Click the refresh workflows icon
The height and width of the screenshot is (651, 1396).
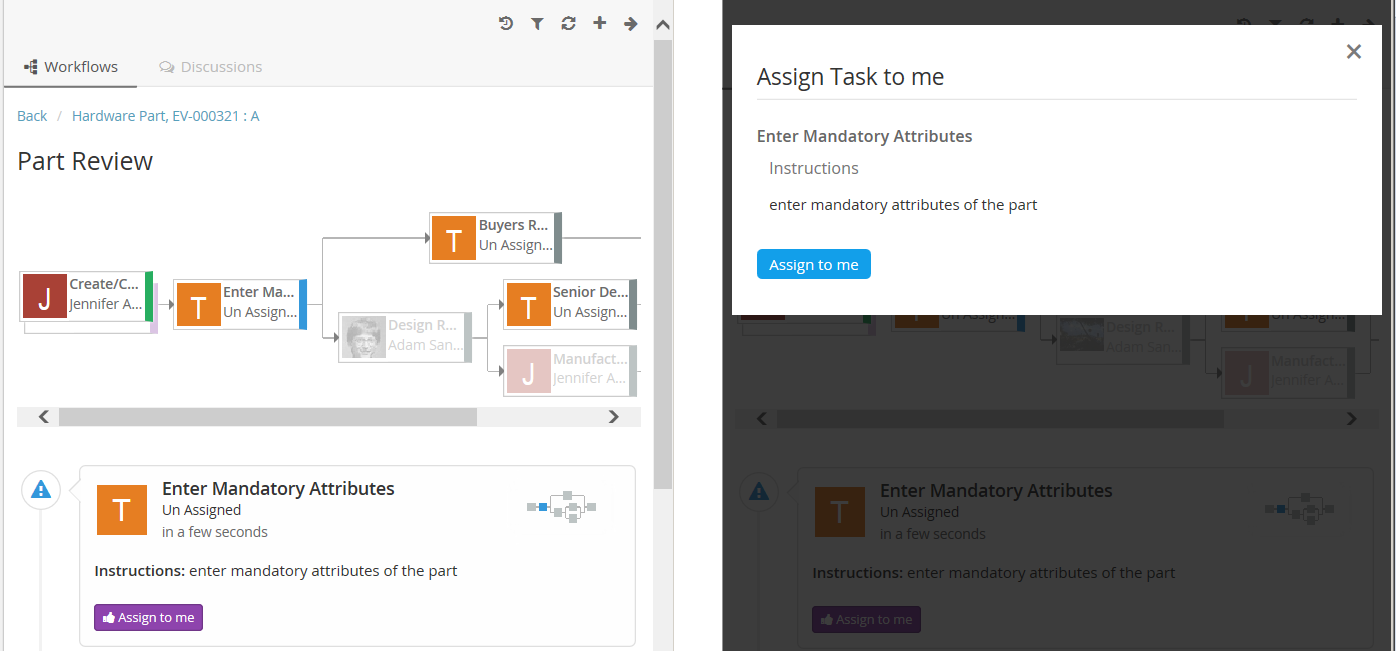pyautogui.click(x=568, y=23)
